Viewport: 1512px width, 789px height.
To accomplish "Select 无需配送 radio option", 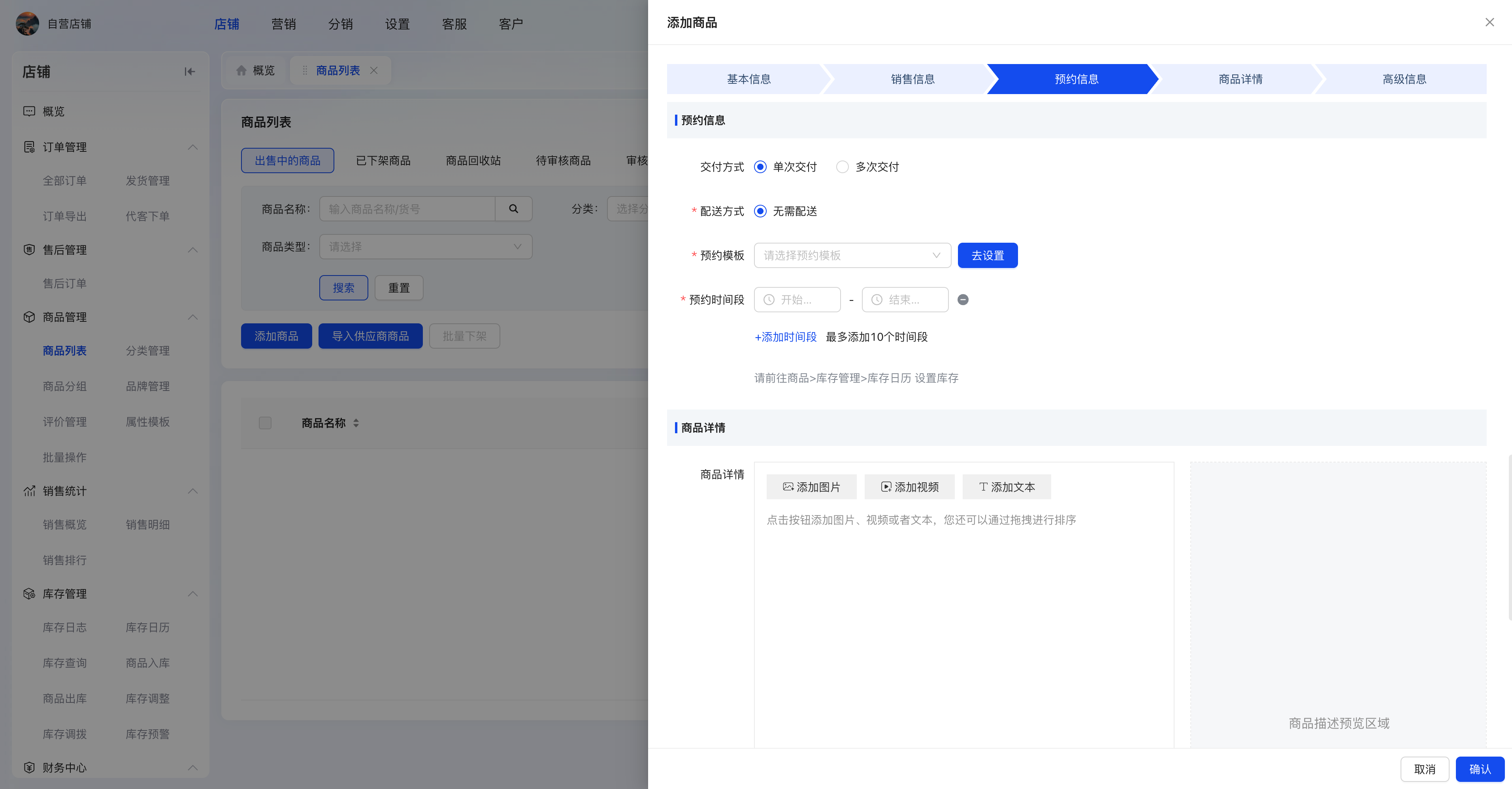I will coord(760,211).
